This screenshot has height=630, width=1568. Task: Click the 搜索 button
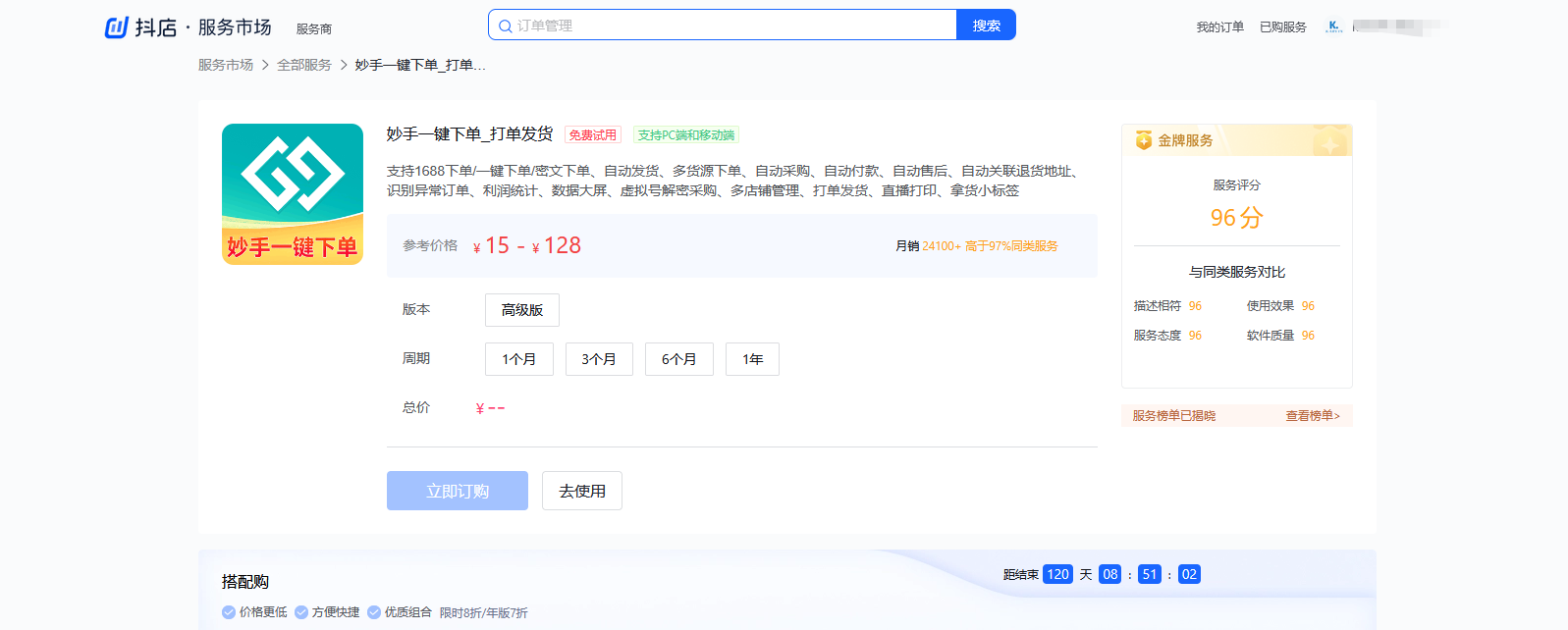point(986,26)
